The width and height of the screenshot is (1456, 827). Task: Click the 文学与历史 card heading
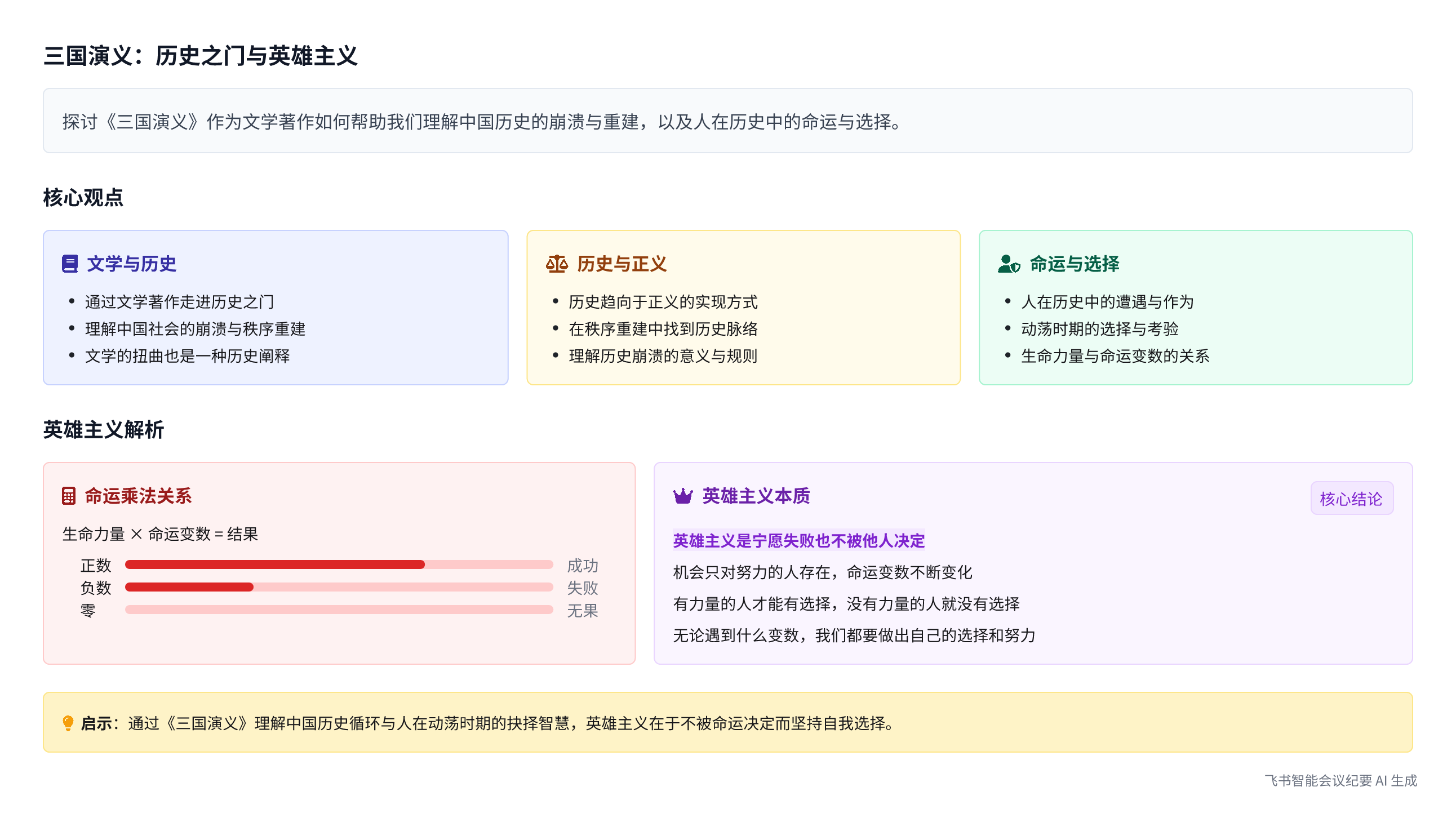point(131,264)
